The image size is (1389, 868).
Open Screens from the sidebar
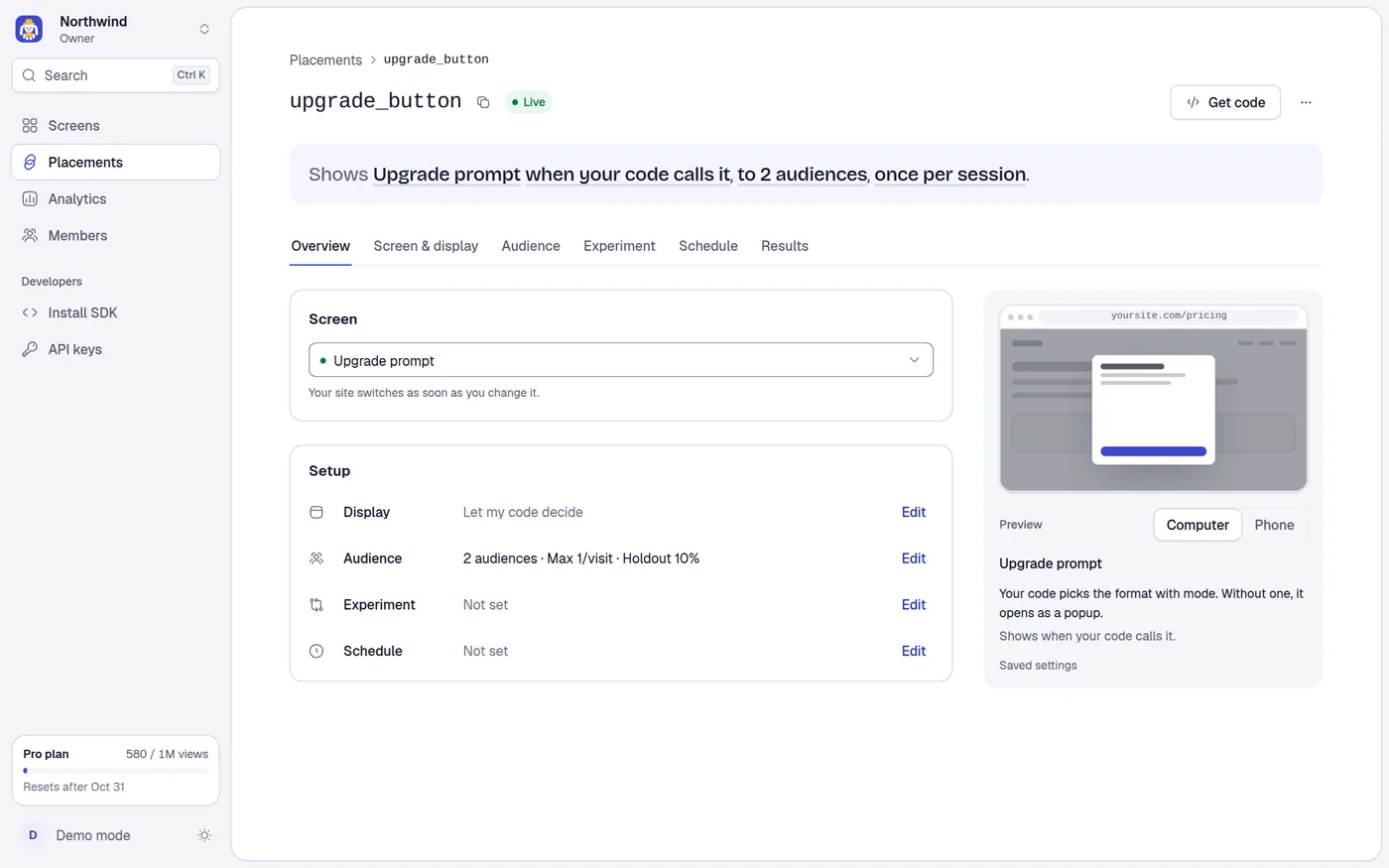115,126
